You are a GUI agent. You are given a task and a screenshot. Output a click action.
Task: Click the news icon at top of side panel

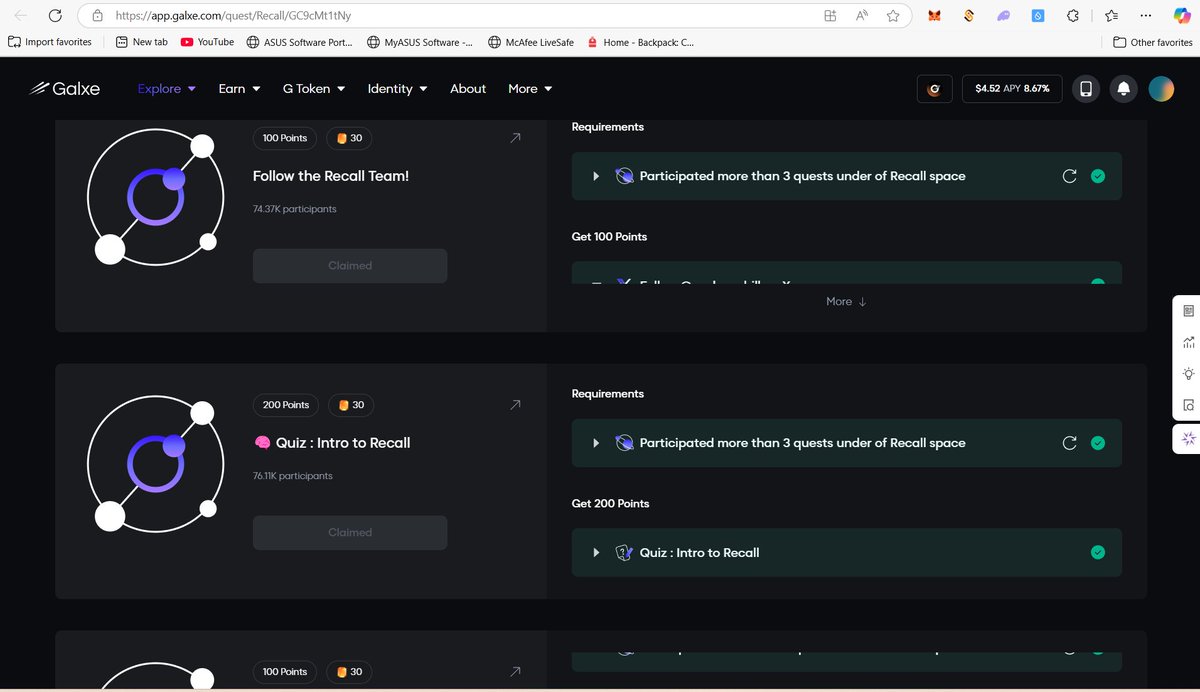coord(1188,311)
